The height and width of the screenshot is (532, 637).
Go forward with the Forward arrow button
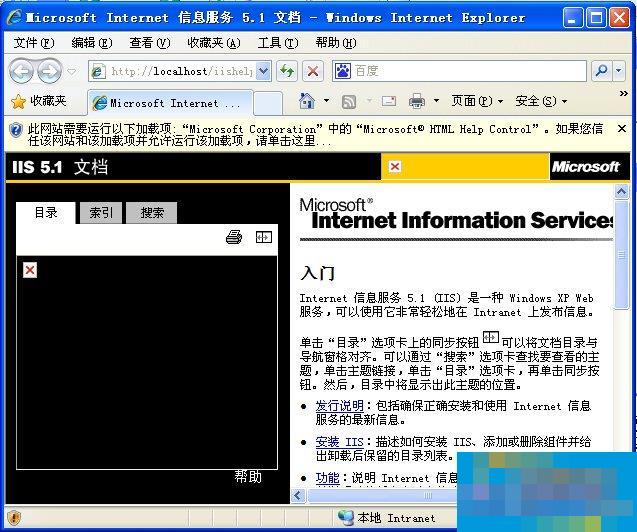pyautogui.click(x=50, y=71)
